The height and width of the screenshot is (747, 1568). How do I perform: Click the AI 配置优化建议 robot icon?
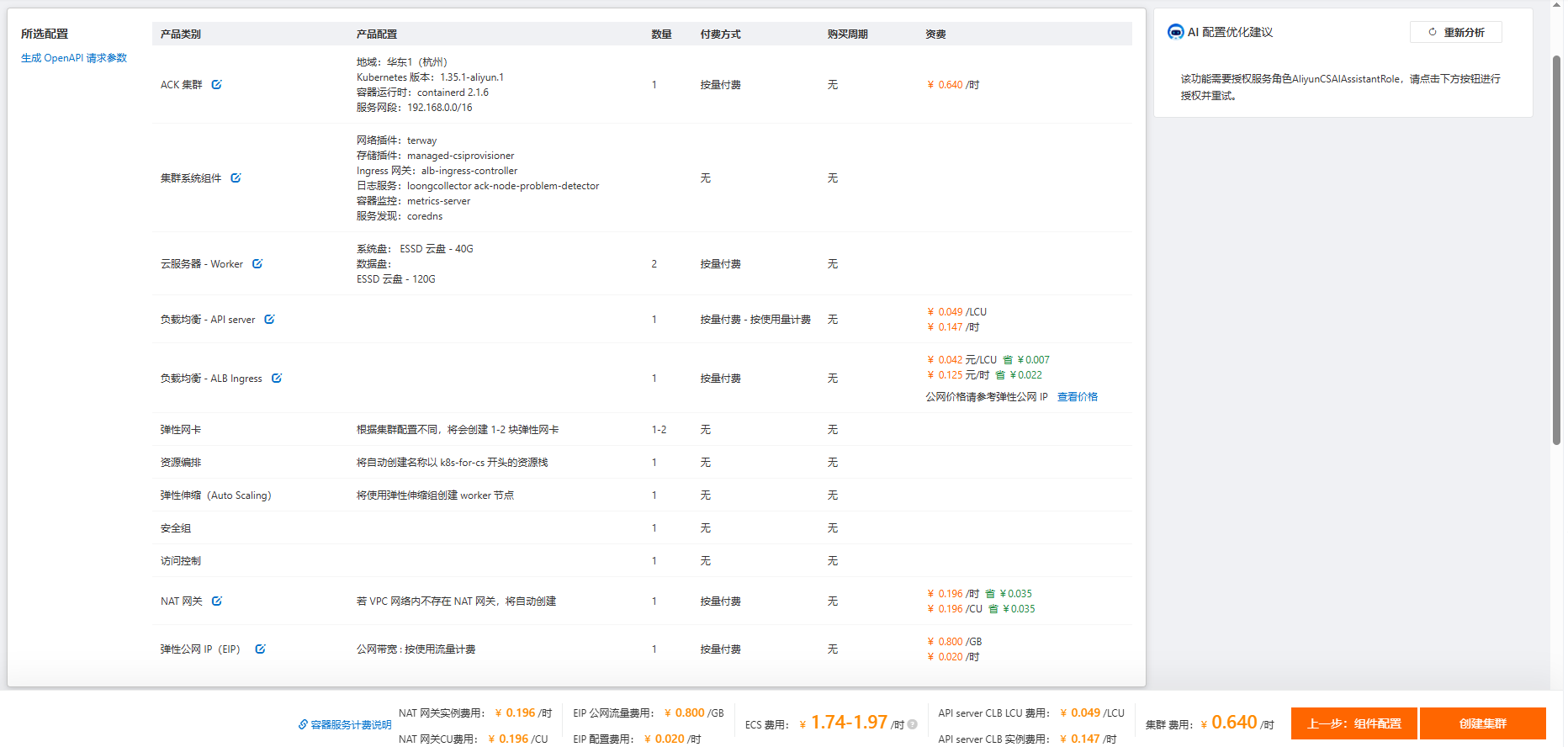click(x=1175, y=32)
